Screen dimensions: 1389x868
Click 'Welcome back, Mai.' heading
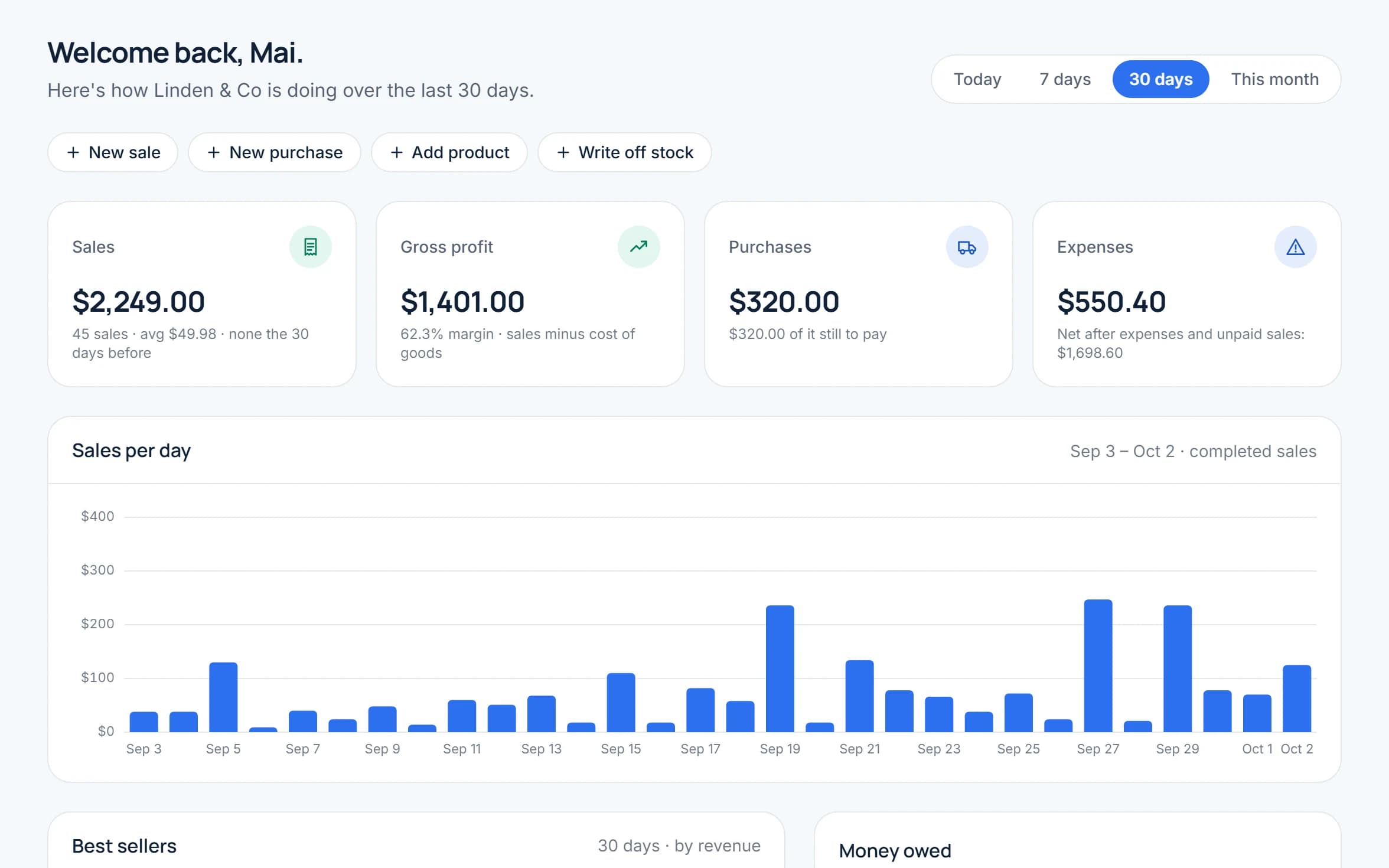tap(175, 53)
